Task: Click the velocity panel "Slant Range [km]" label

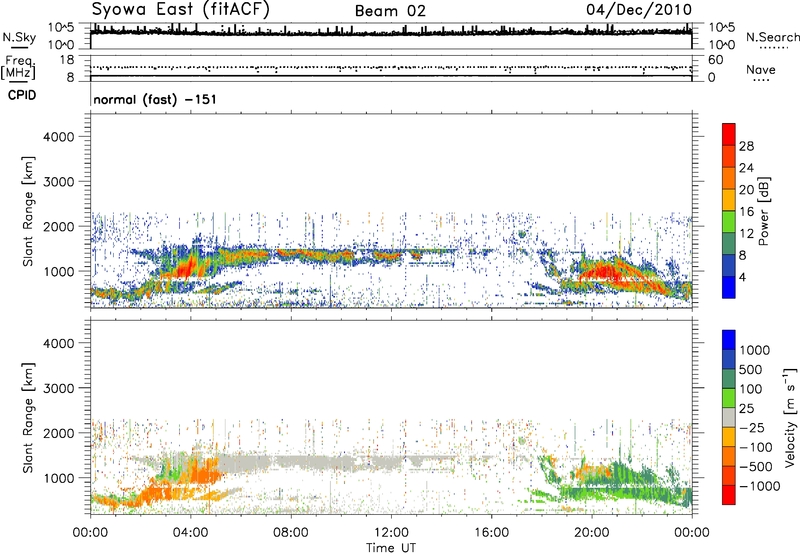Action: (28, 417)
